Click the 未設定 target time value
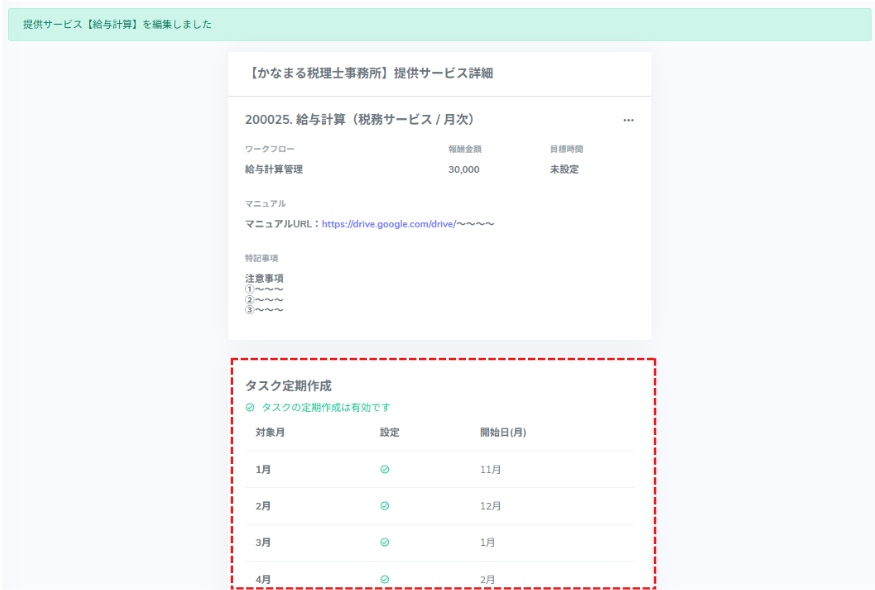 click(x=564, y=169)
